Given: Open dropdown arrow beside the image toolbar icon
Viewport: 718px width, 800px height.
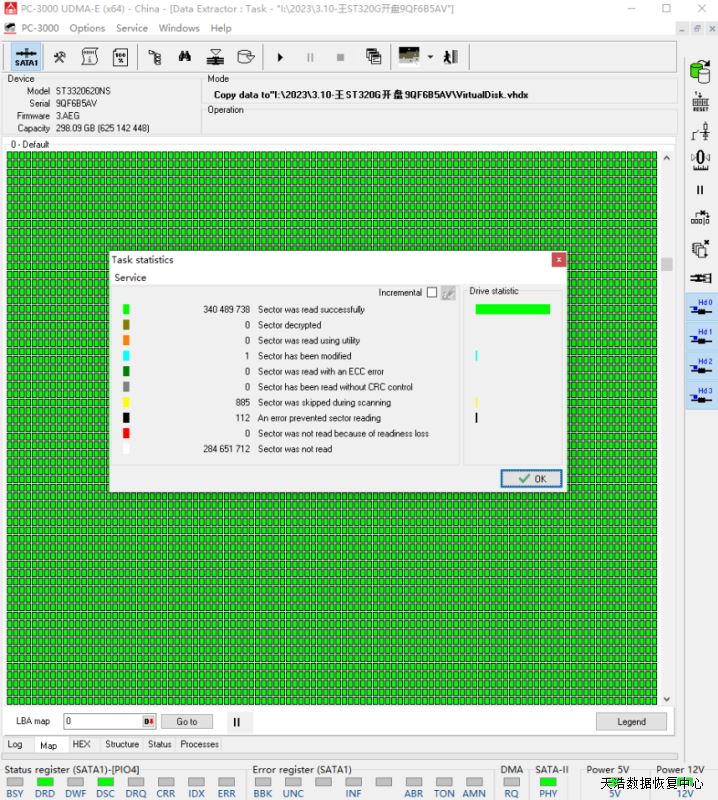Looking at the screenshot, I should tap(430, 57).
